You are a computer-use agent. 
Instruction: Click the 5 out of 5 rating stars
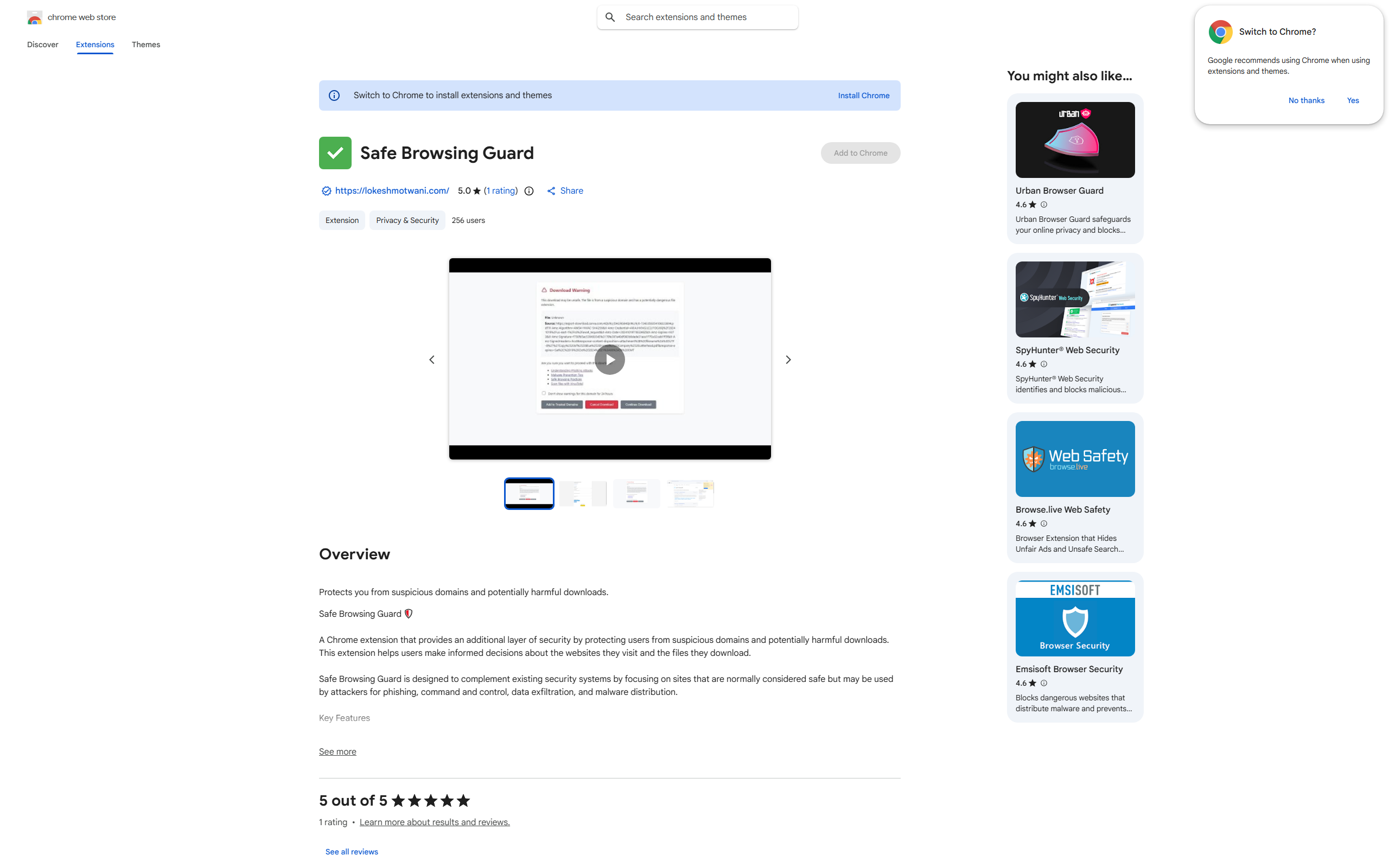click(430, 801)
